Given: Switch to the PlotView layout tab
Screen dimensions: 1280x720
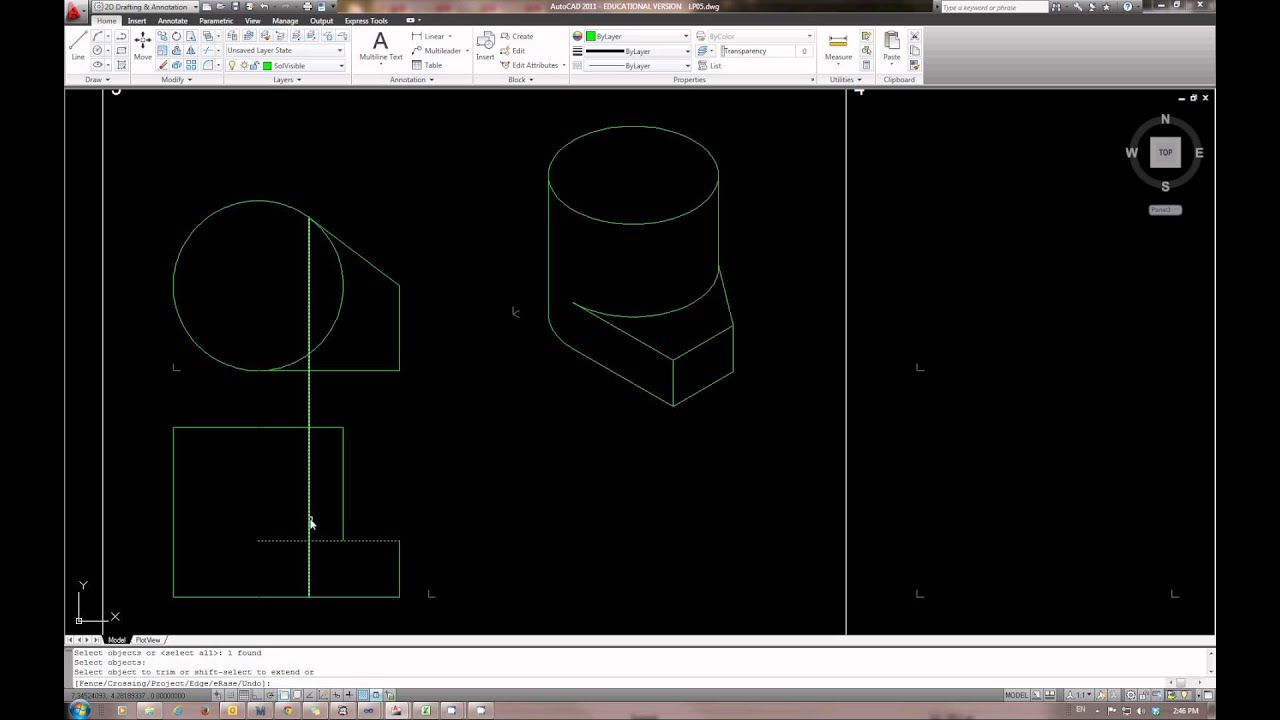Looking at the screenshot, I should pyautogui.click(x=148, y=640).
